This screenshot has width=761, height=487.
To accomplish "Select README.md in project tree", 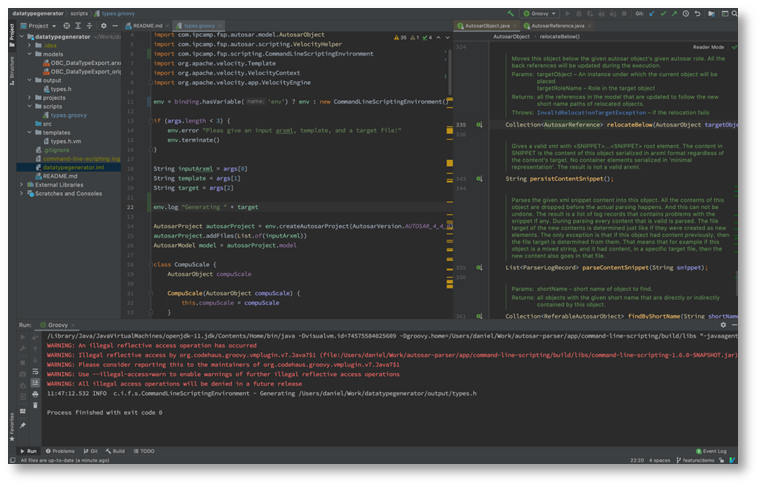I will coord(56,176).
